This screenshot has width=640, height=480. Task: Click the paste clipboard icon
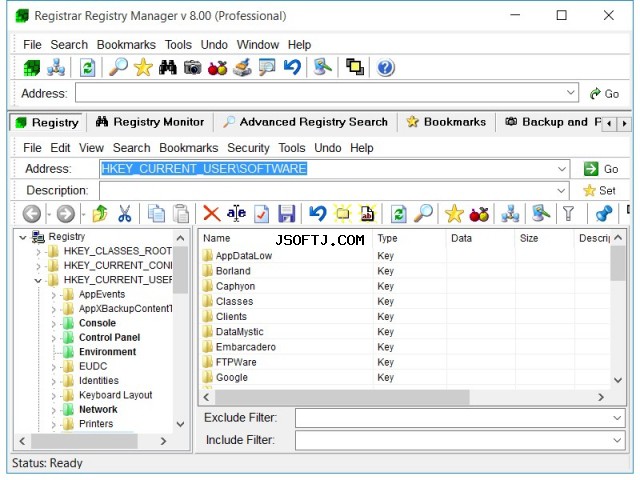(x=181, y=213)
